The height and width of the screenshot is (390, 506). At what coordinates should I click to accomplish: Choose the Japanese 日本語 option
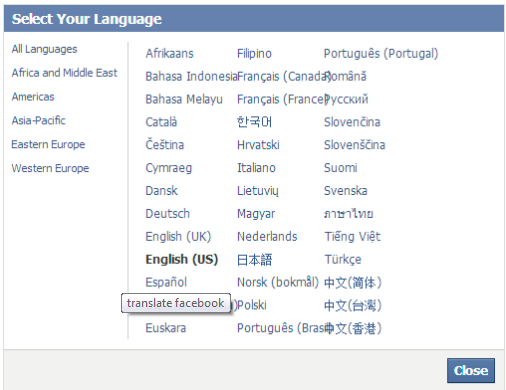[255, 260]
